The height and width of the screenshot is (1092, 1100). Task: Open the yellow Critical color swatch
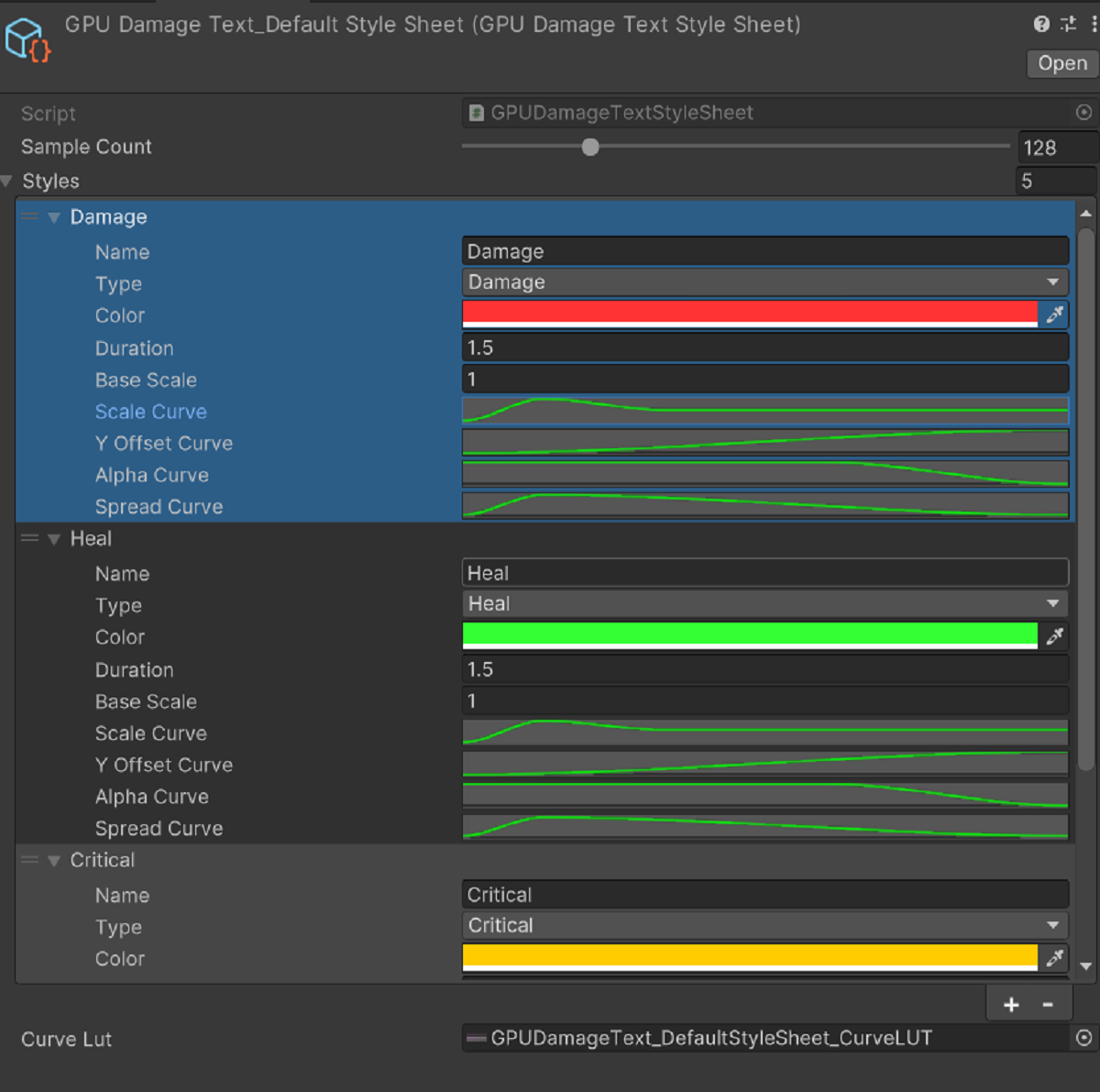click(750, 957)
